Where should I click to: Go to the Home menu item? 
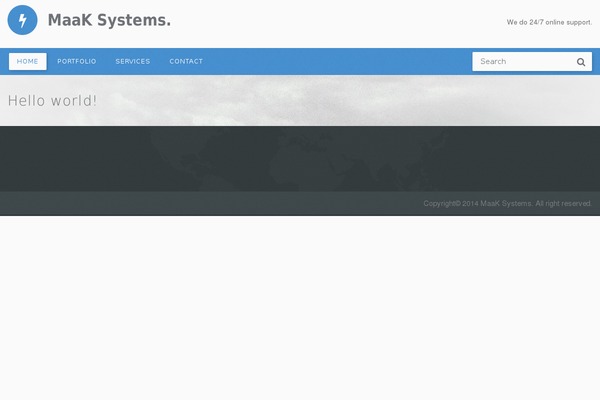pyautogui.click(x=28, y=61)
